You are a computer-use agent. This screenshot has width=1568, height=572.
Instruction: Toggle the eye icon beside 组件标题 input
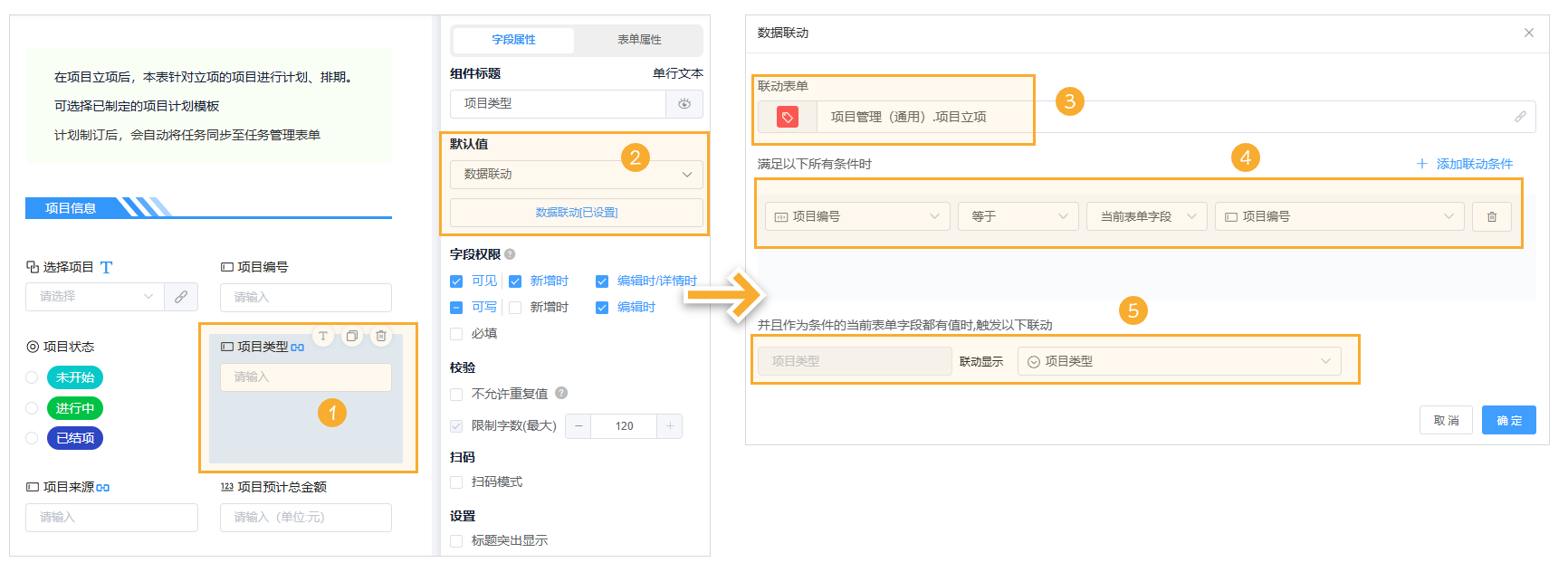[x=684, y=104]
